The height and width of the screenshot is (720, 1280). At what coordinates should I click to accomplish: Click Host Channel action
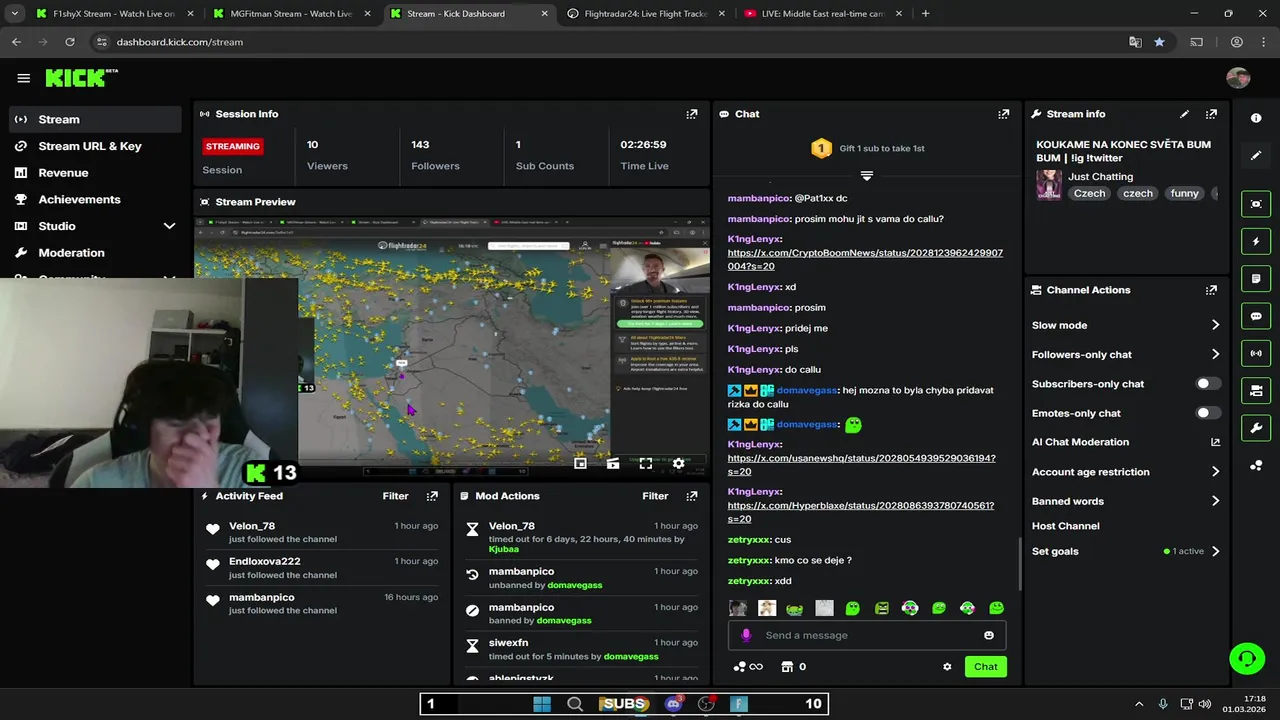click(1065, 526)
